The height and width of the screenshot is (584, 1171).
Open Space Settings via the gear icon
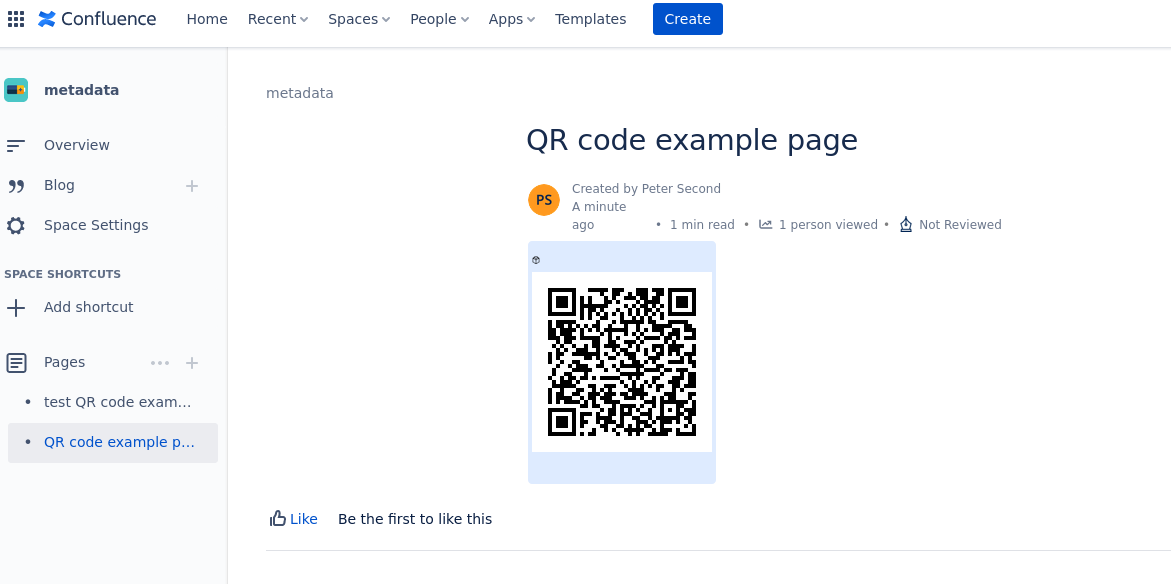click(16, 225)
